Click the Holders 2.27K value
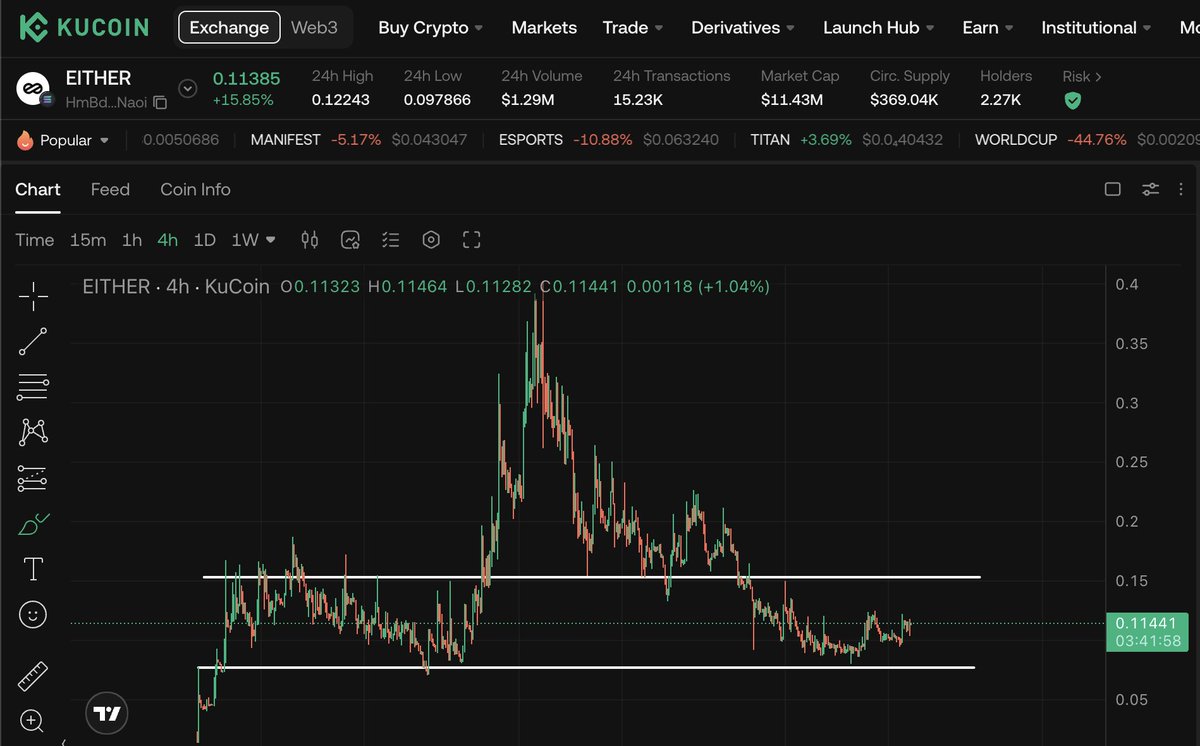1200x746 pixels. tap(1000, 100)
